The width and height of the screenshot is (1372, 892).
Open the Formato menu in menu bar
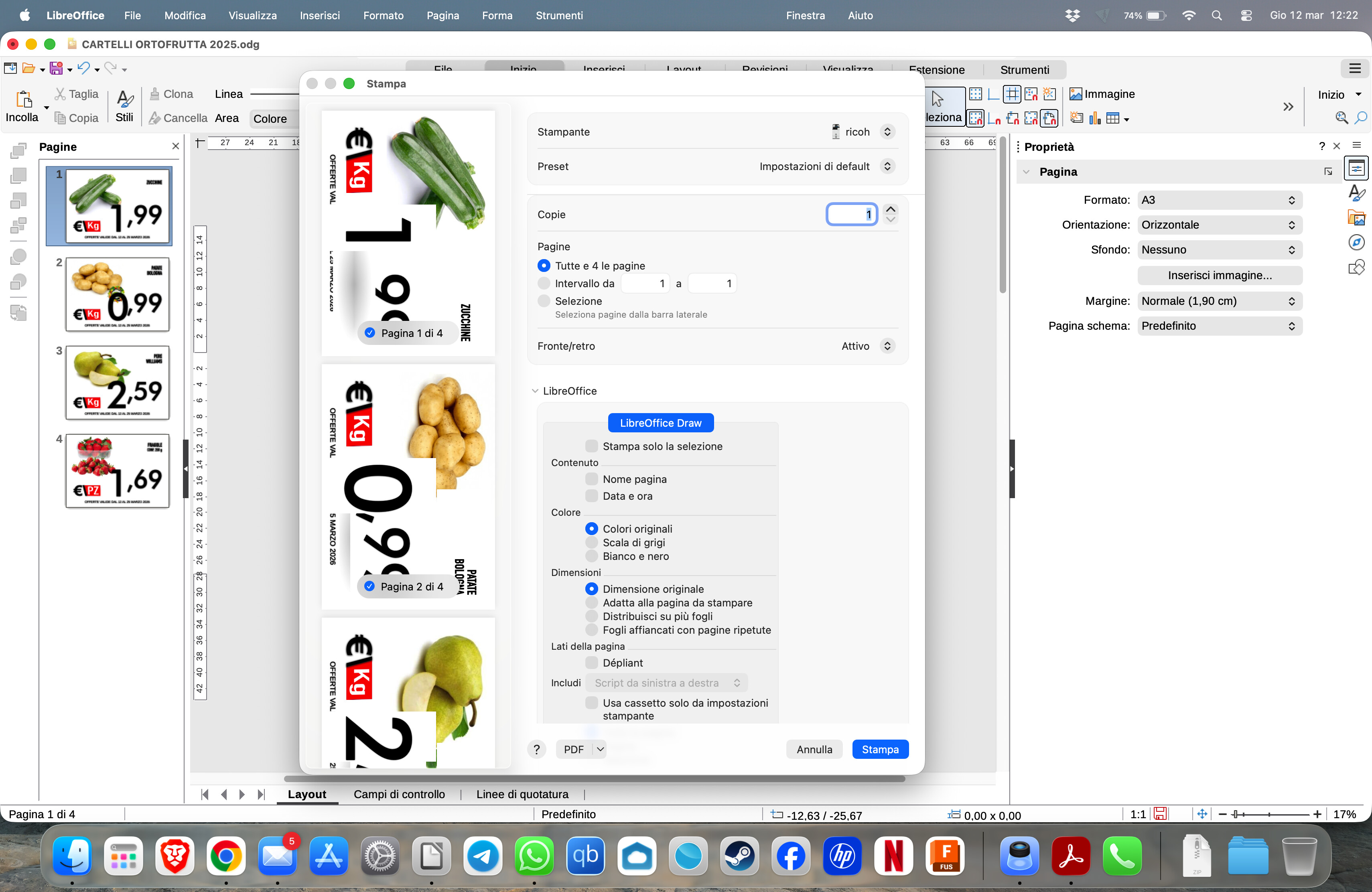[383, 16]
